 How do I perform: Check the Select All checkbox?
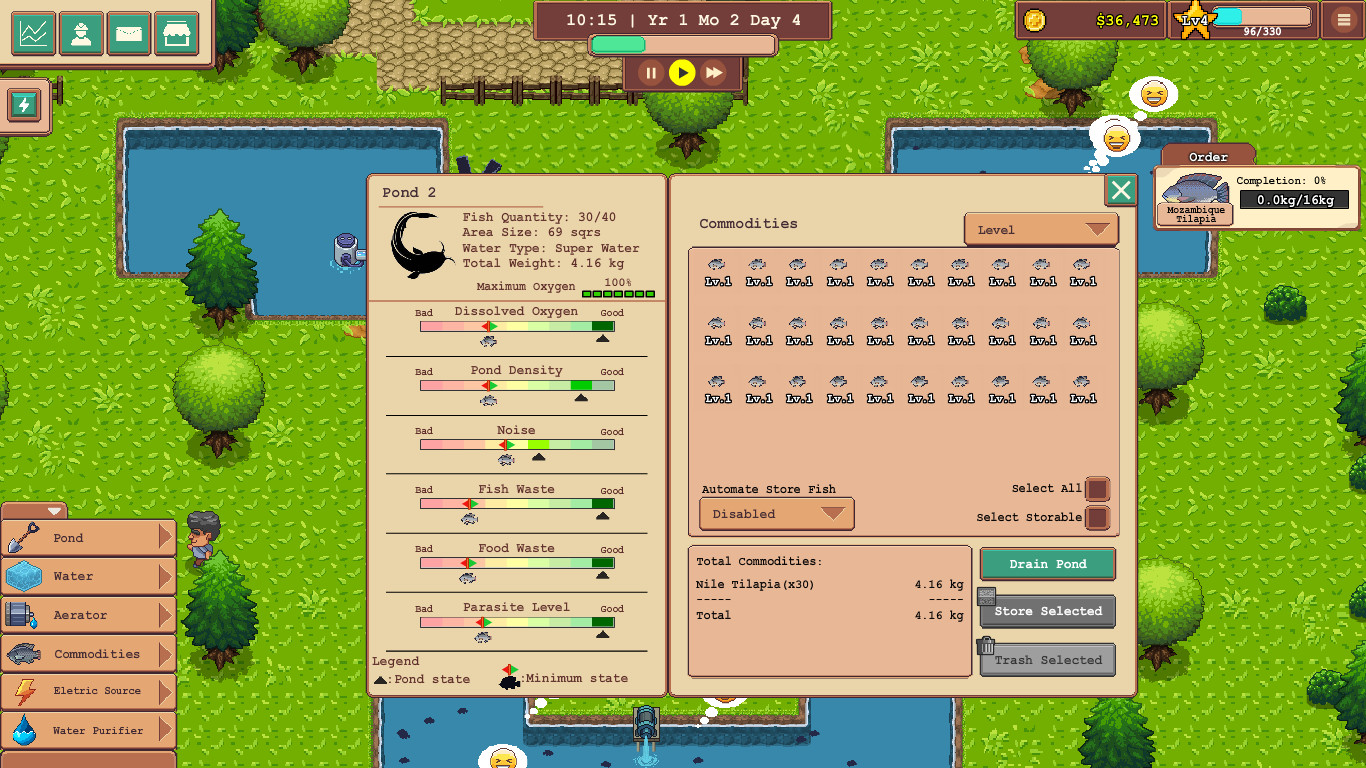[1097, 489]
